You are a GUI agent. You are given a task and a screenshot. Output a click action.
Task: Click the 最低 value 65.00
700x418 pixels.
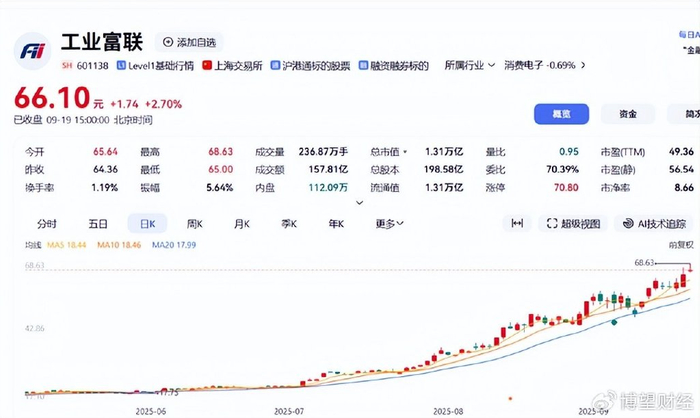tap(221, 170)
